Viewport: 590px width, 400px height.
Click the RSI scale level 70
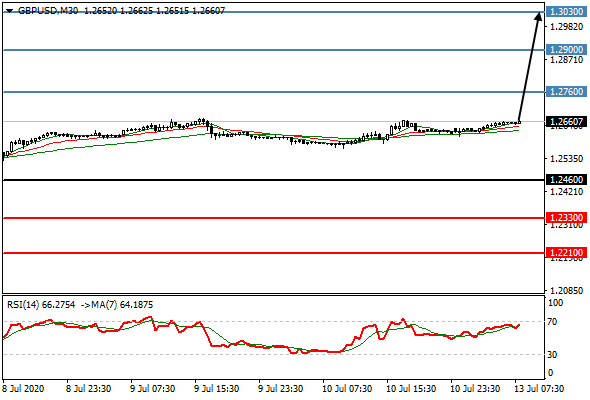tap(552, 322)
